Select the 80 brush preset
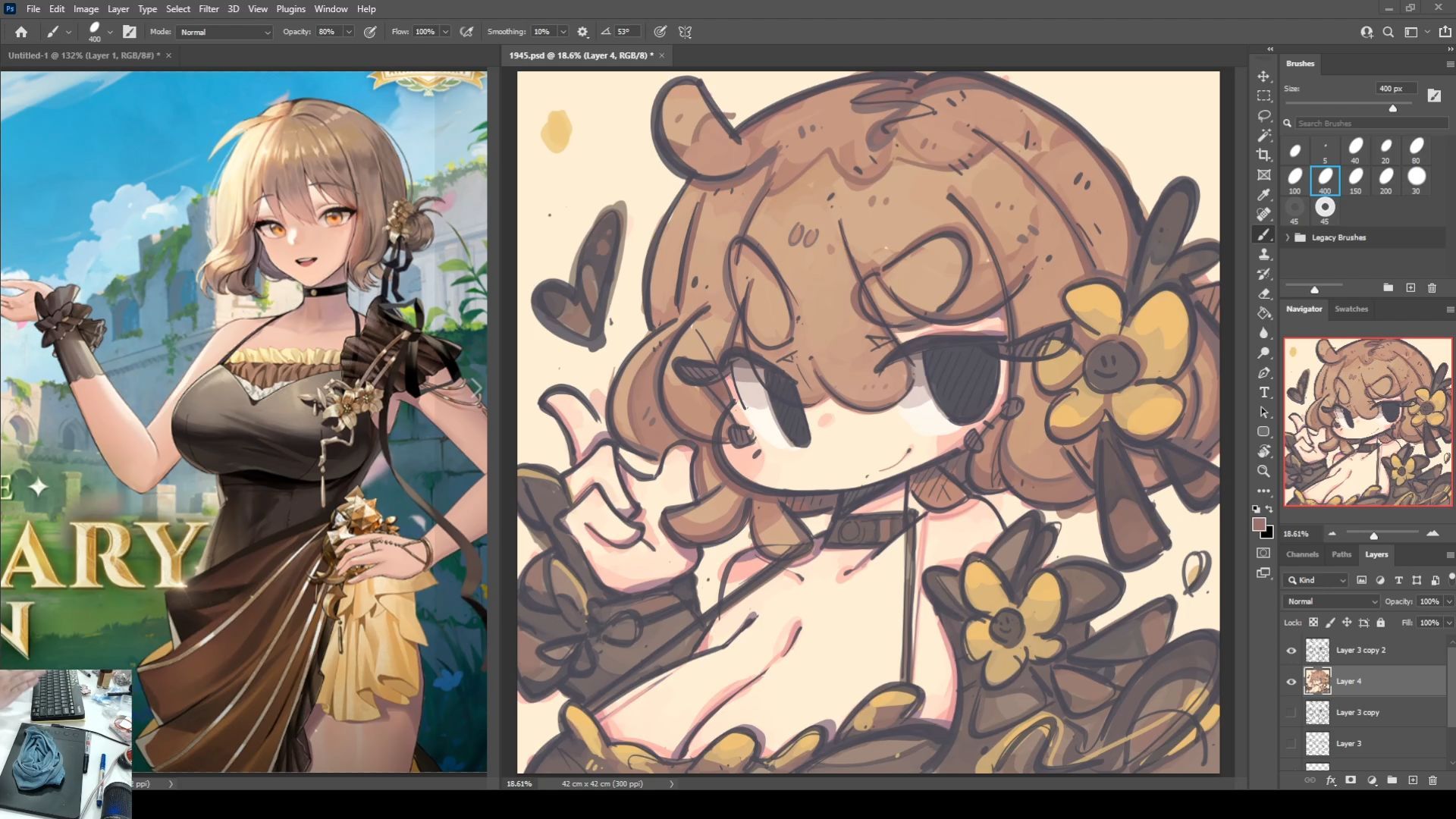Image resolution: width=1456 pixels, height=819 pixels. click(x=1416, y=150)
